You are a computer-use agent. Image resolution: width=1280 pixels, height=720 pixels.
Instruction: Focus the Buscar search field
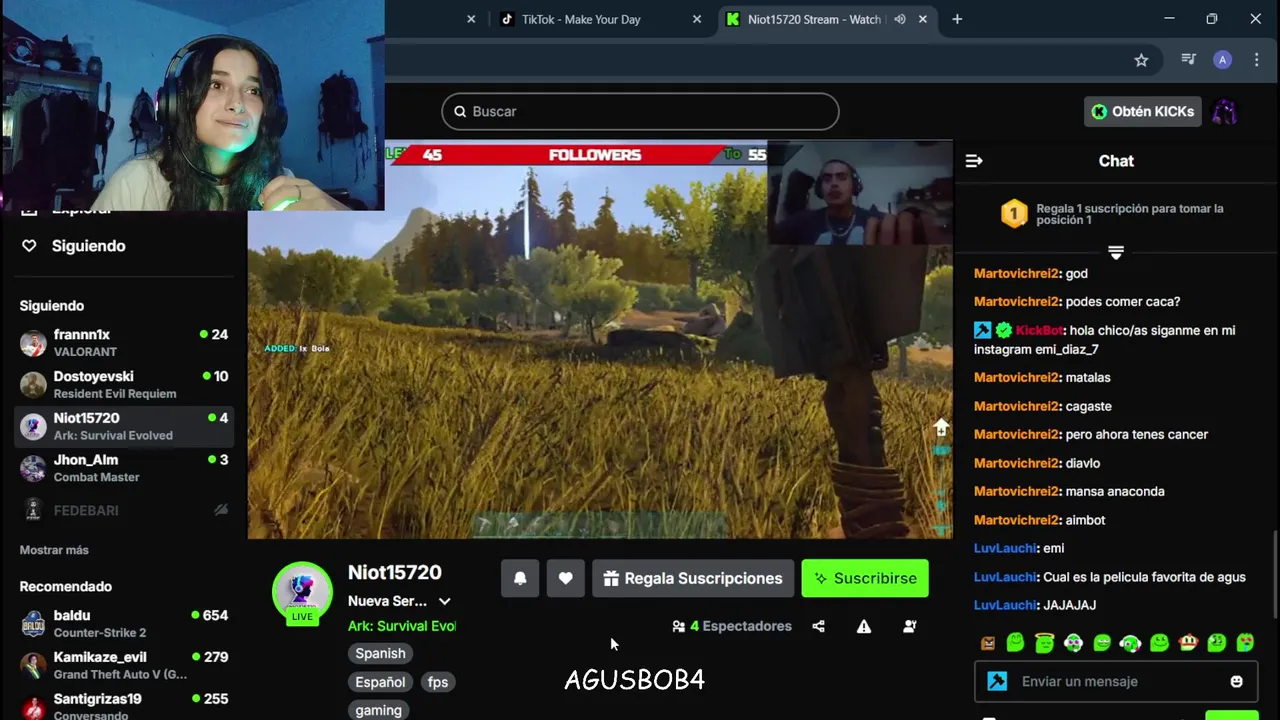click(640, 111)
